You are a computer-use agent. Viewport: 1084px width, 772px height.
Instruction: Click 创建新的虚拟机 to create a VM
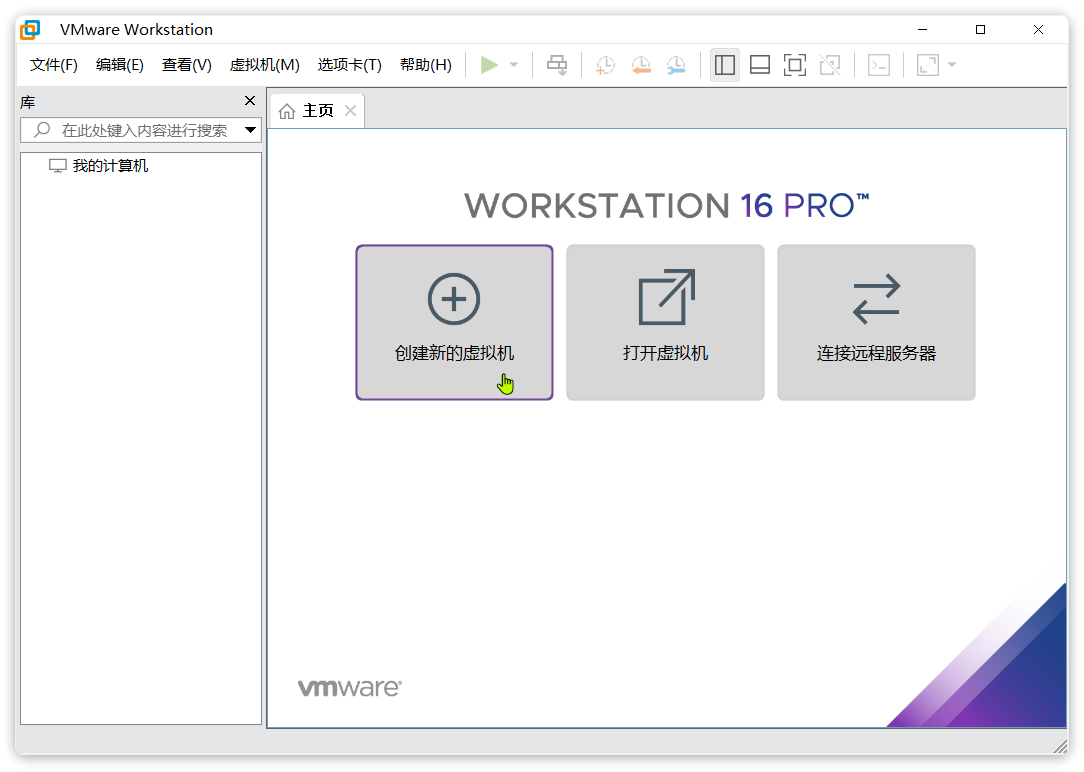(454, 322)
